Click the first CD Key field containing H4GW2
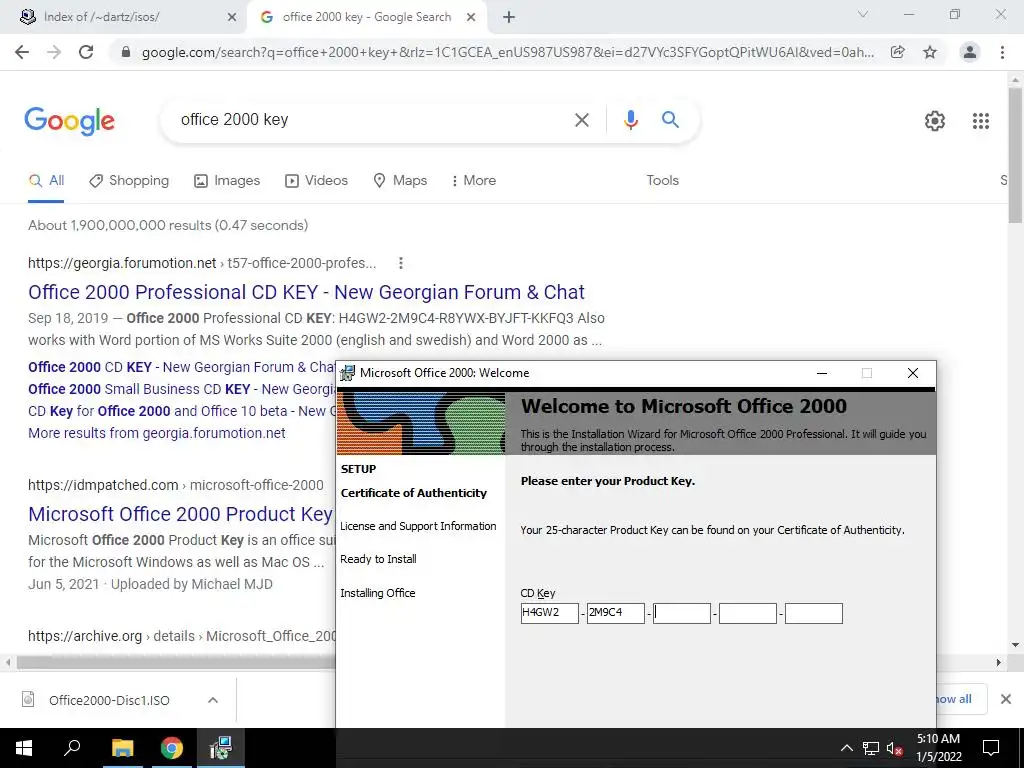The image size is (1024, 768). point(549,613)
